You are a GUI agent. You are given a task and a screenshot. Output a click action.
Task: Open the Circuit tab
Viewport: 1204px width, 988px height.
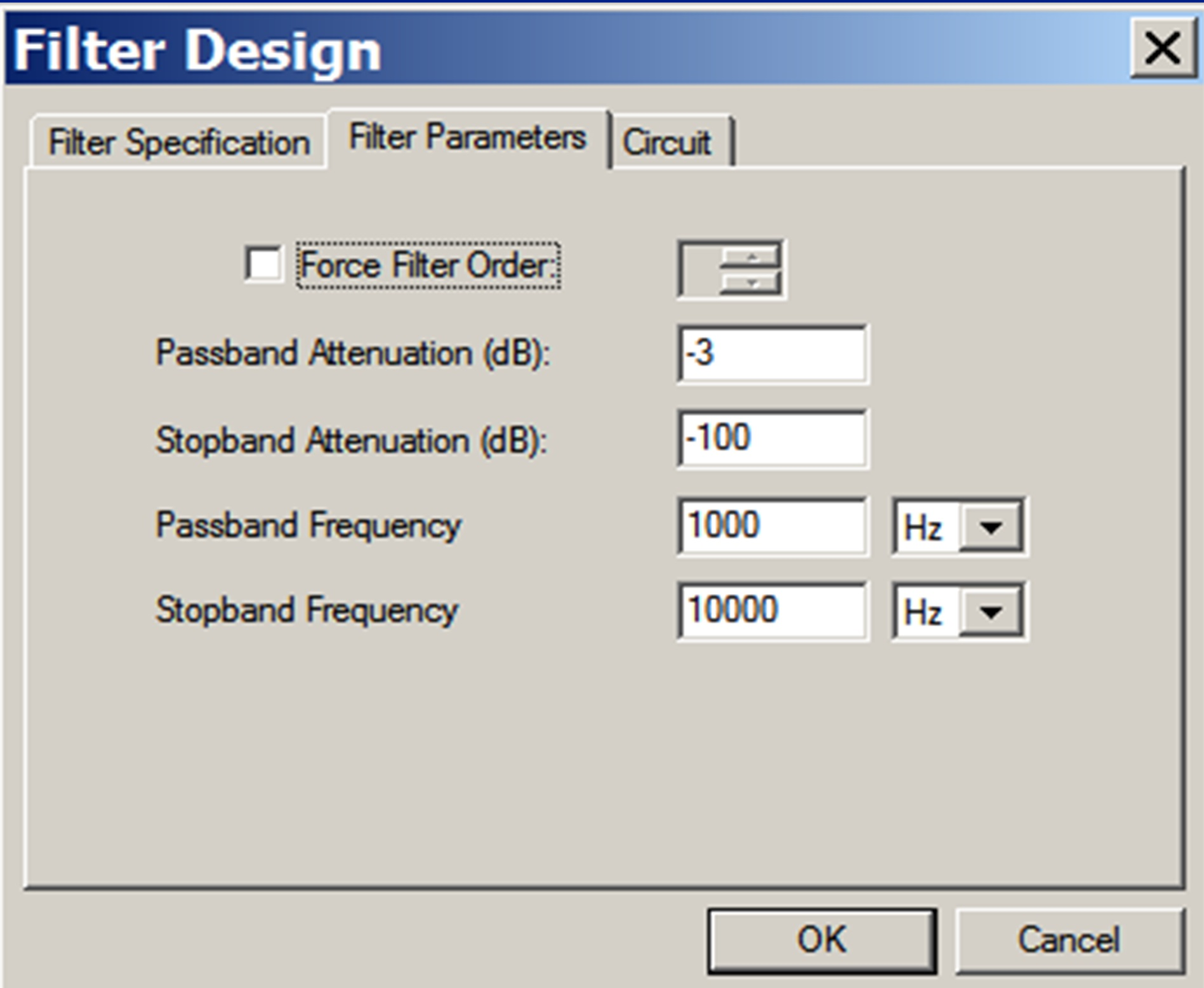pos(668,141)
